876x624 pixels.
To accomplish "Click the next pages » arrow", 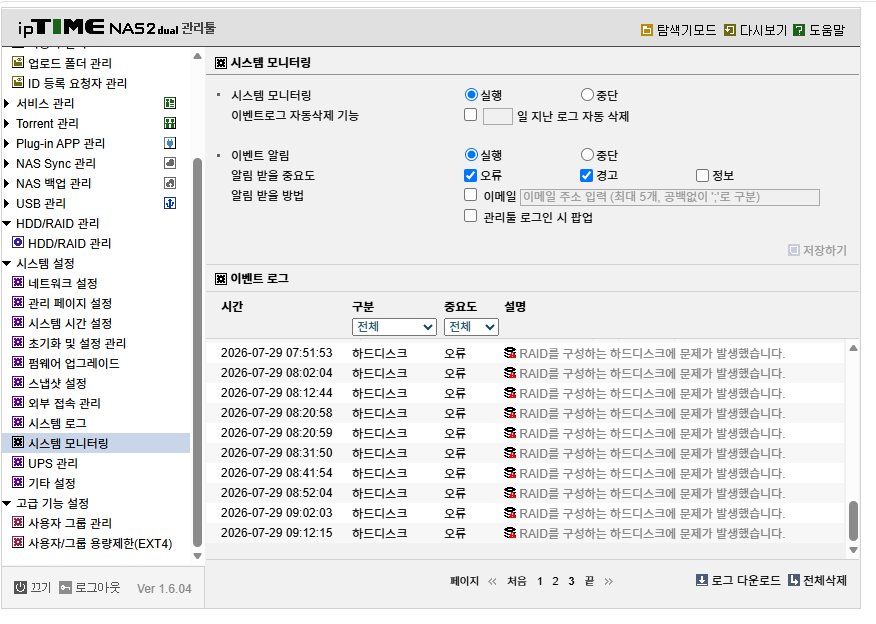I will click(x=608, y=582).
